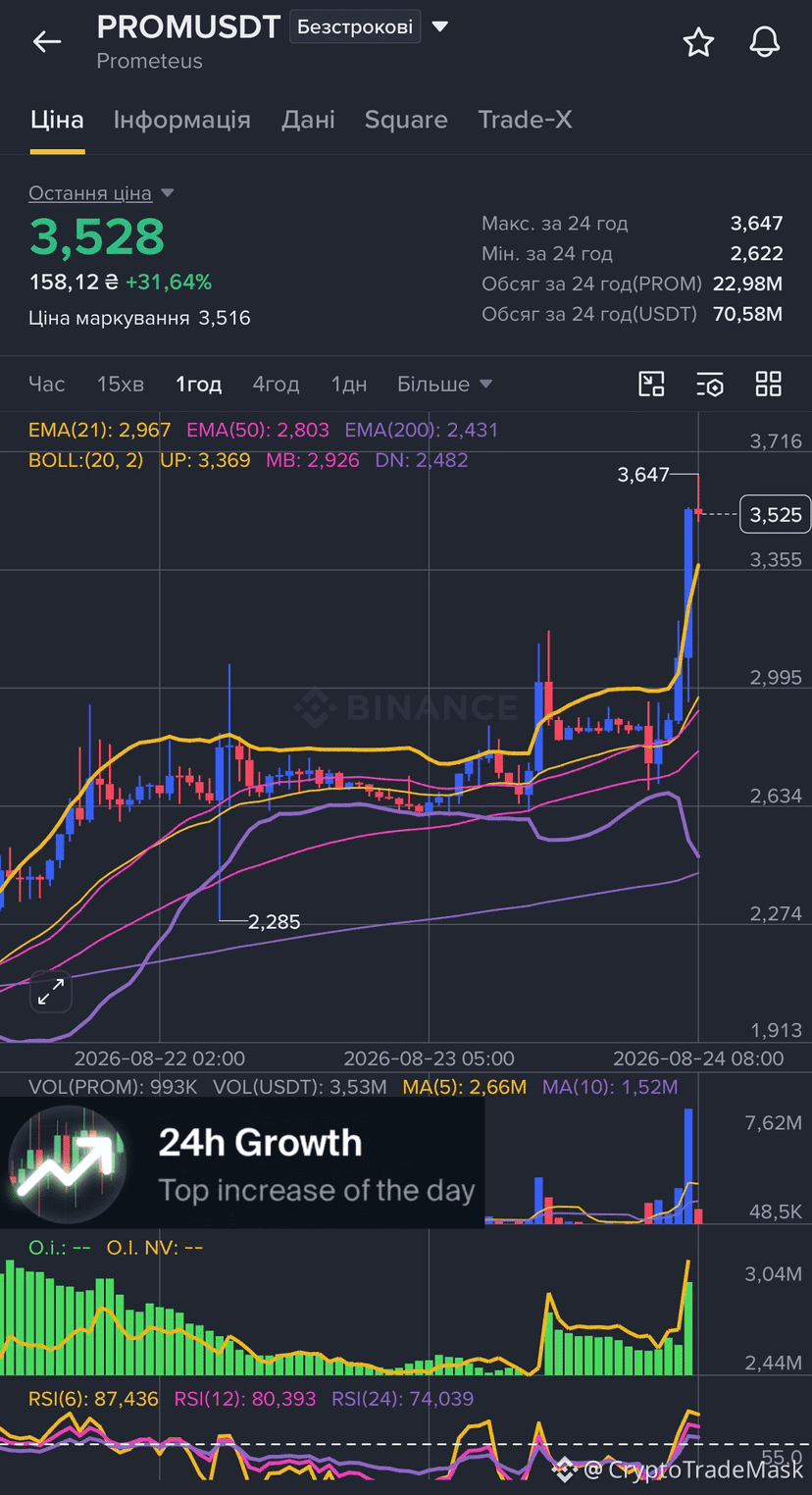Click the USDT volume 70,58M
Viewport: 812px width, 1495px height.
click(x=748, y=315)
